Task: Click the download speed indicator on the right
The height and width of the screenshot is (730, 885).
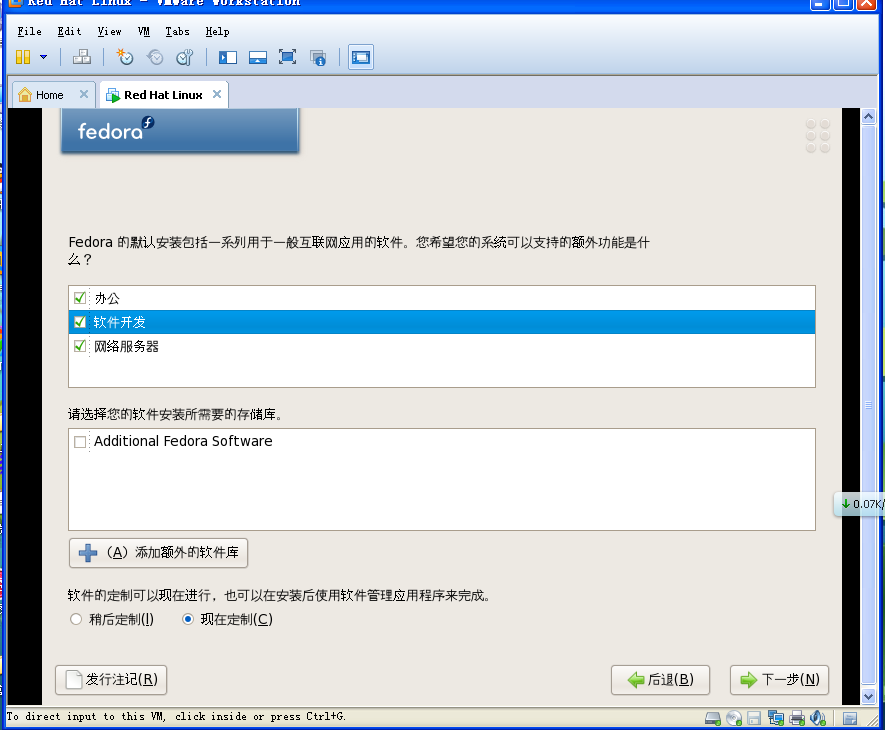Action: click(x=860, y=504)
